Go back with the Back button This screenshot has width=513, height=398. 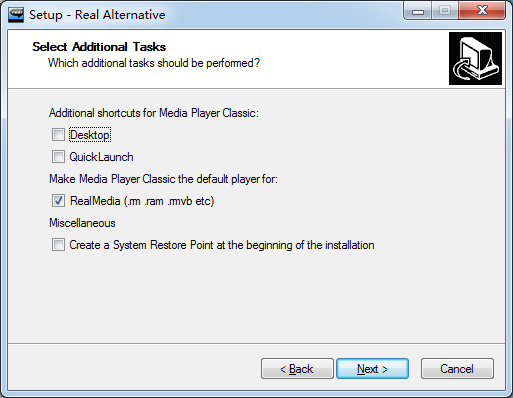pos(297,369)
